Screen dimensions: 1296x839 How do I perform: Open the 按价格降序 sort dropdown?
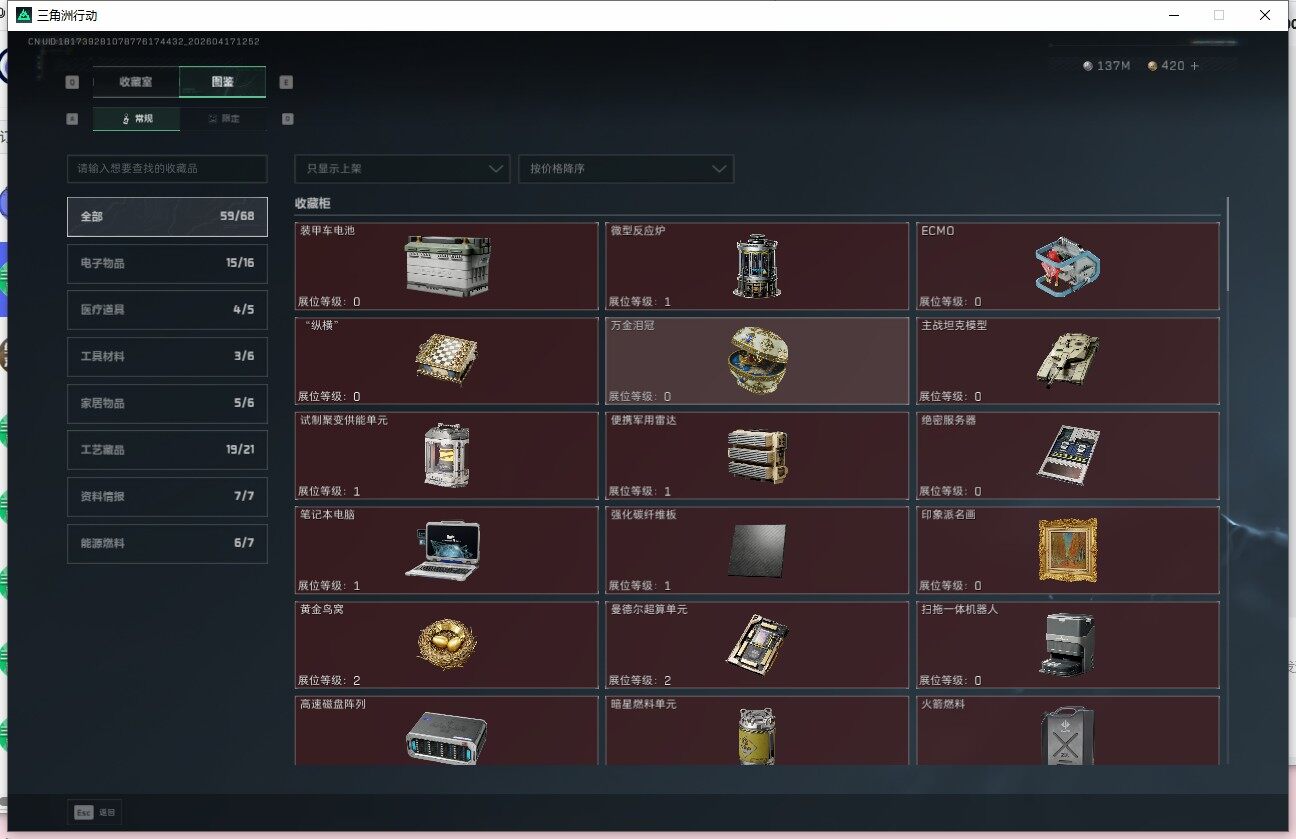tap(625, 169)
